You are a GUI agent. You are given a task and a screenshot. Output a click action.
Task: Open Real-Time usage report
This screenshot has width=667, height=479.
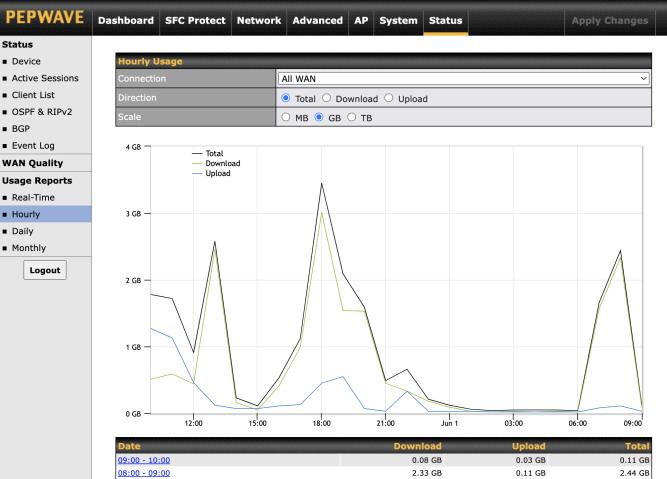click(x=33, y=197)
